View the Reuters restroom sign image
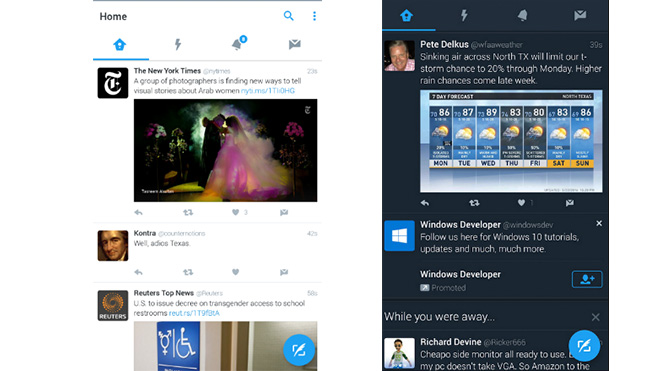Viewport: 660px width, 371px height. coord(225,346)
